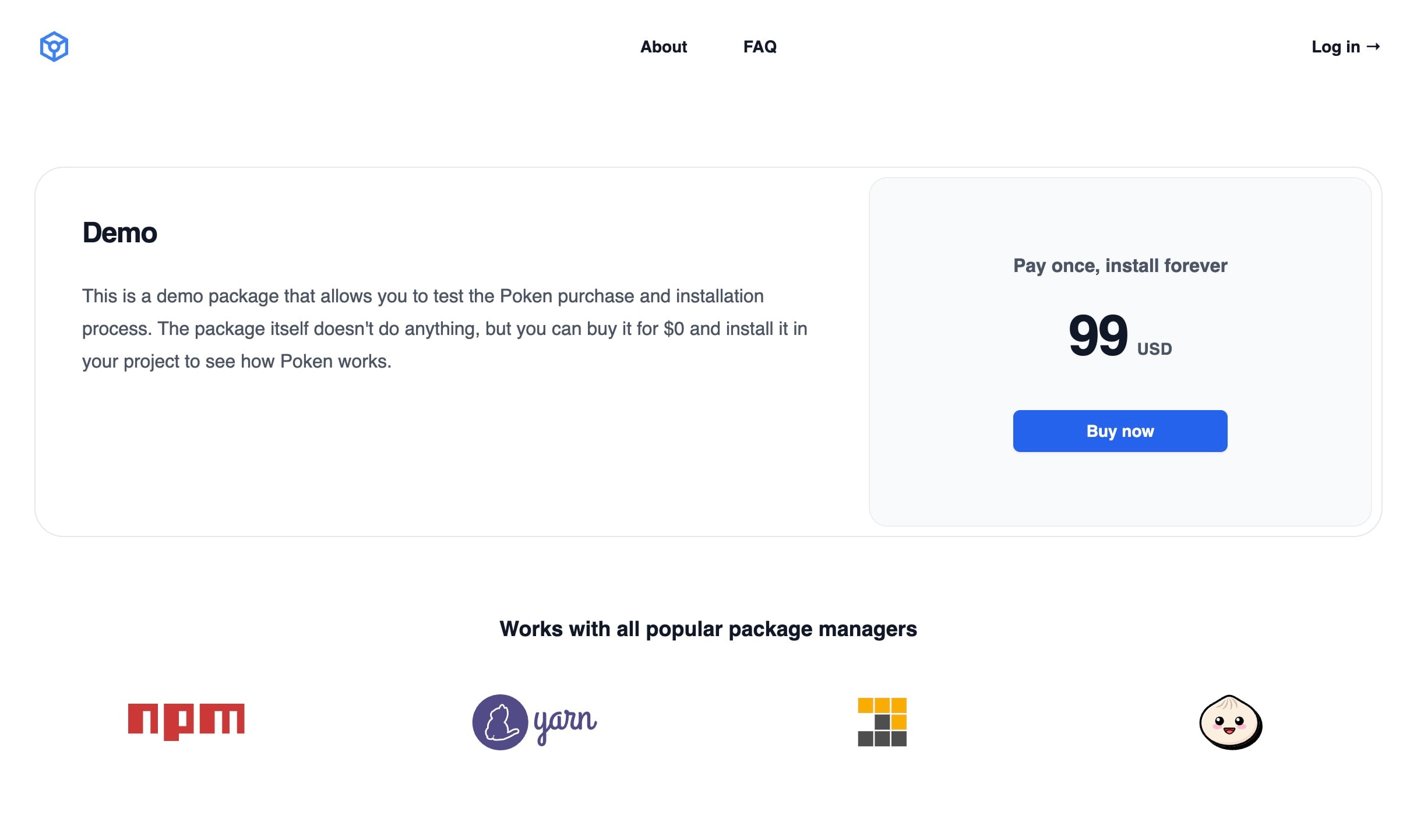Click the 'Pay once, install forever' text
The image size is (1417, 840).
coord(1120,266)
